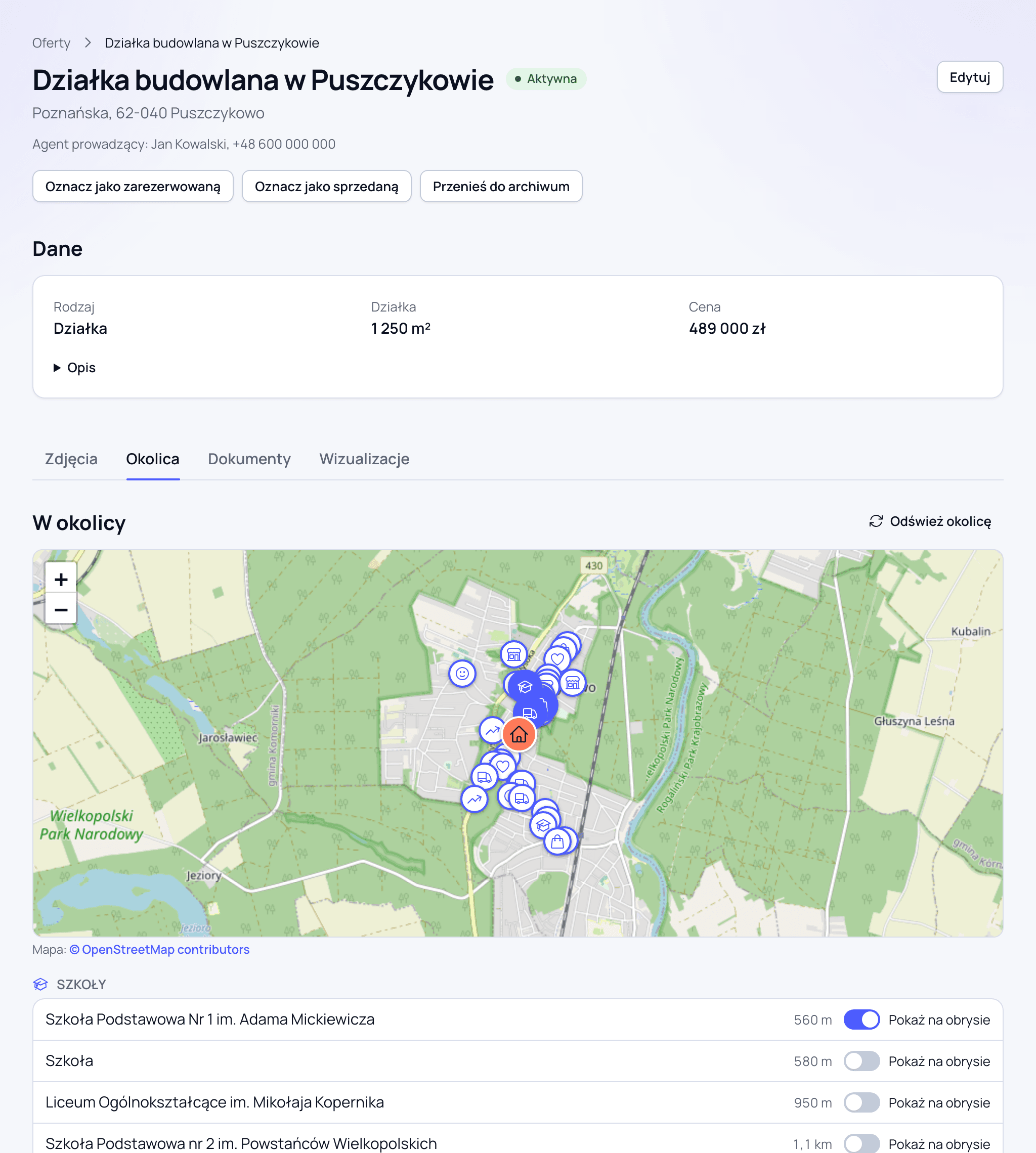Switch to the Zdjęcia tab
1036x1153 pixels.
coord(71,459)
